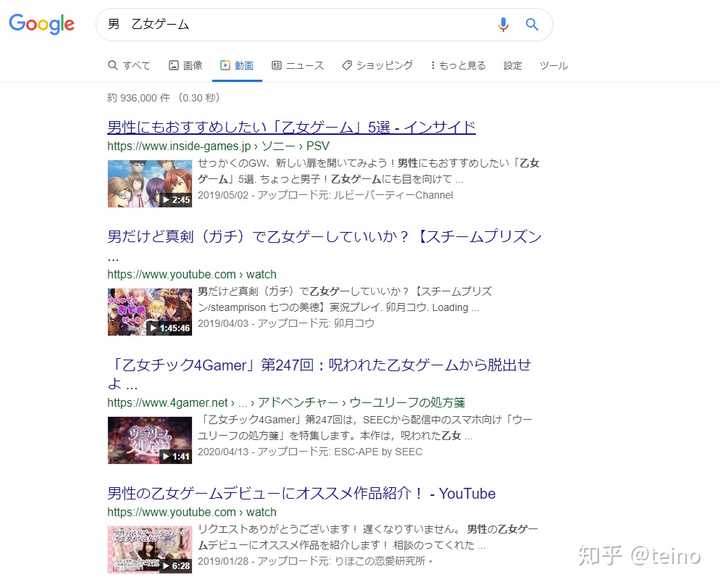Click the search box containing 男 乙女ゲーム
Image resolution: width=720 pixels, height=585 pixels.
coord(324,24)
